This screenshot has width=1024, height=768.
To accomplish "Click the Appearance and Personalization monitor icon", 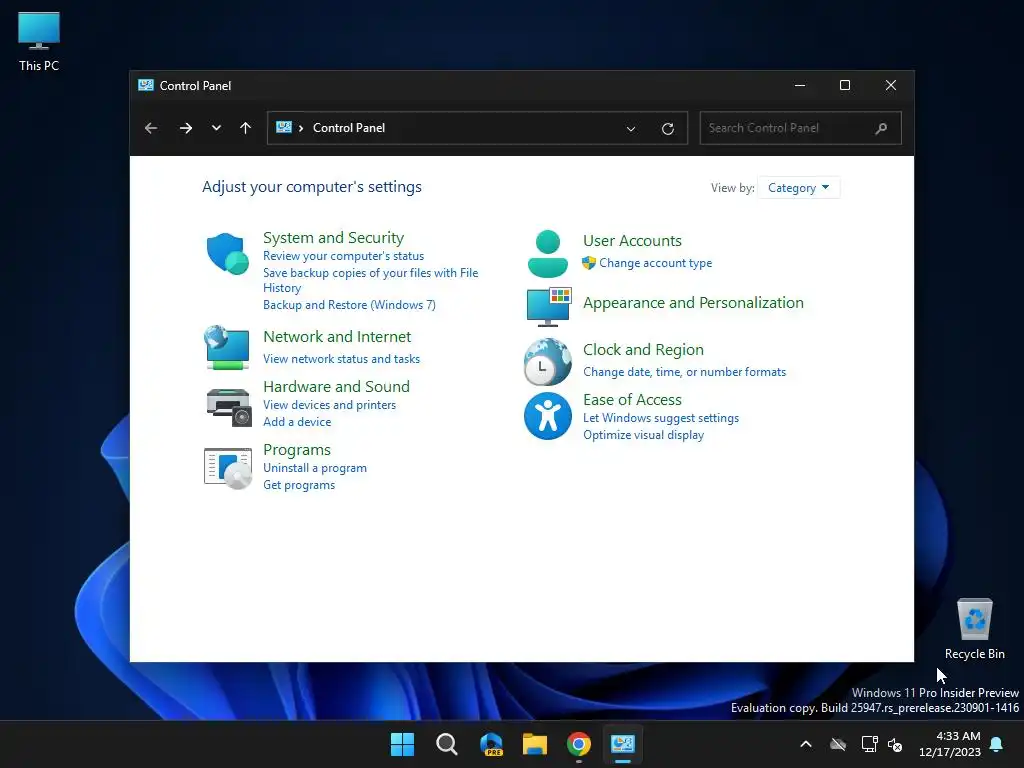I will (549, 306).
